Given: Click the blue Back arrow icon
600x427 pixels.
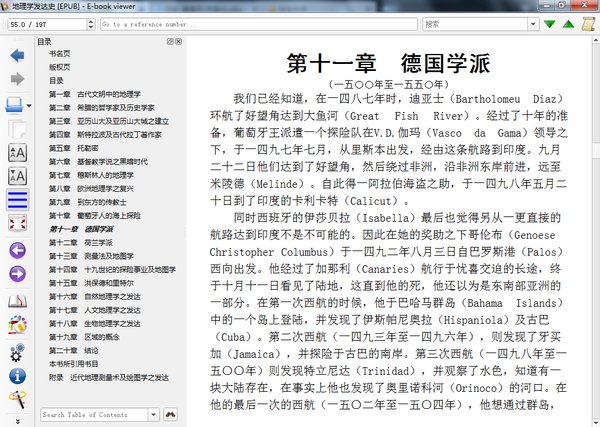Looking at the screenshot, I should pyautogui.click(x=17, y=55).
